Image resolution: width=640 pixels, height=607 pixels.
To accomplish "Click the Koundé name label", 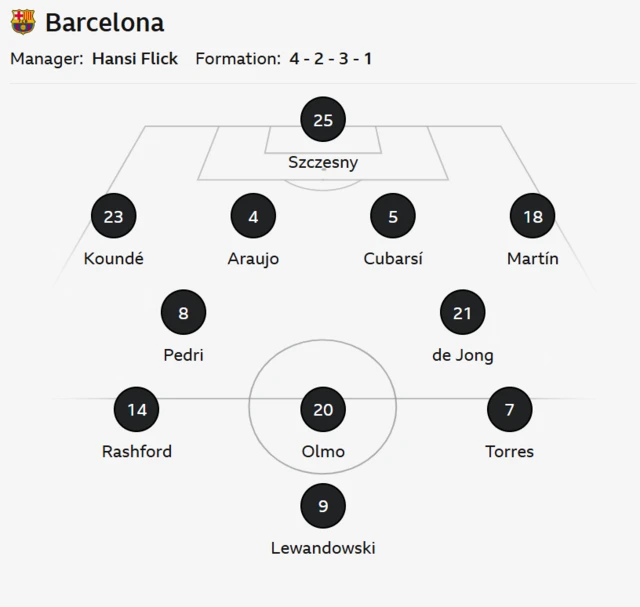I will coord(113,259).
